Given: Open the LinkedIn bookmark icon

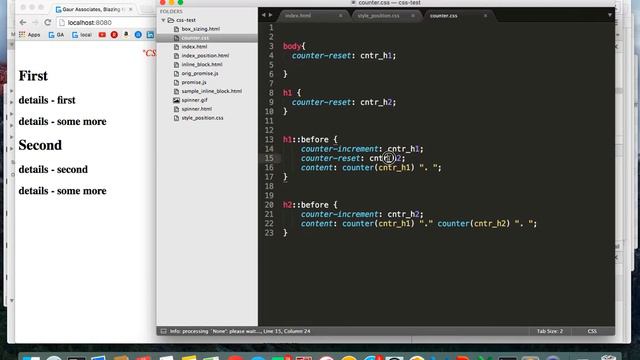Looking at the screenshot, I should (150, 35).
